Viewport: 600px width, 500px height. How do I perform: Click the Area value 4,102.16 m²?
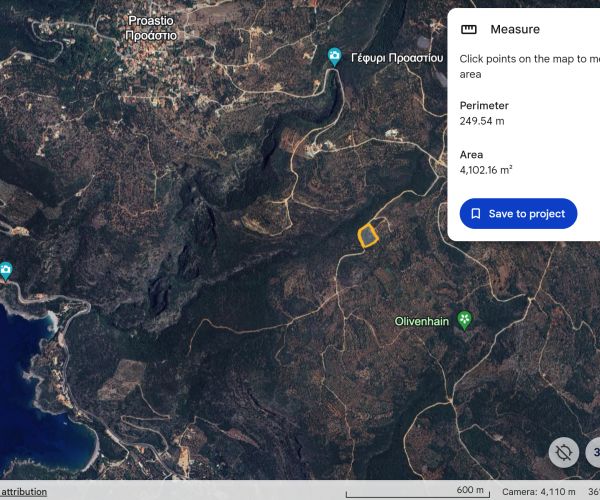click(486, 171)
